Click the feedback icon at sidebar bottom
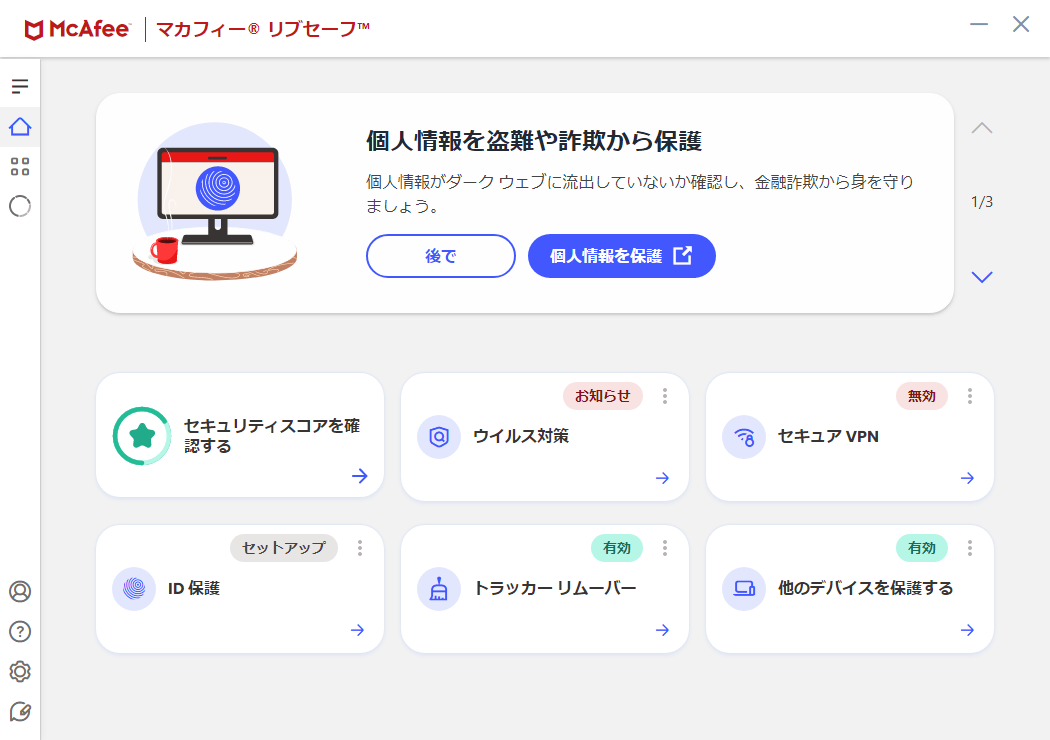 pyautogui.click(x=20, y=711)
